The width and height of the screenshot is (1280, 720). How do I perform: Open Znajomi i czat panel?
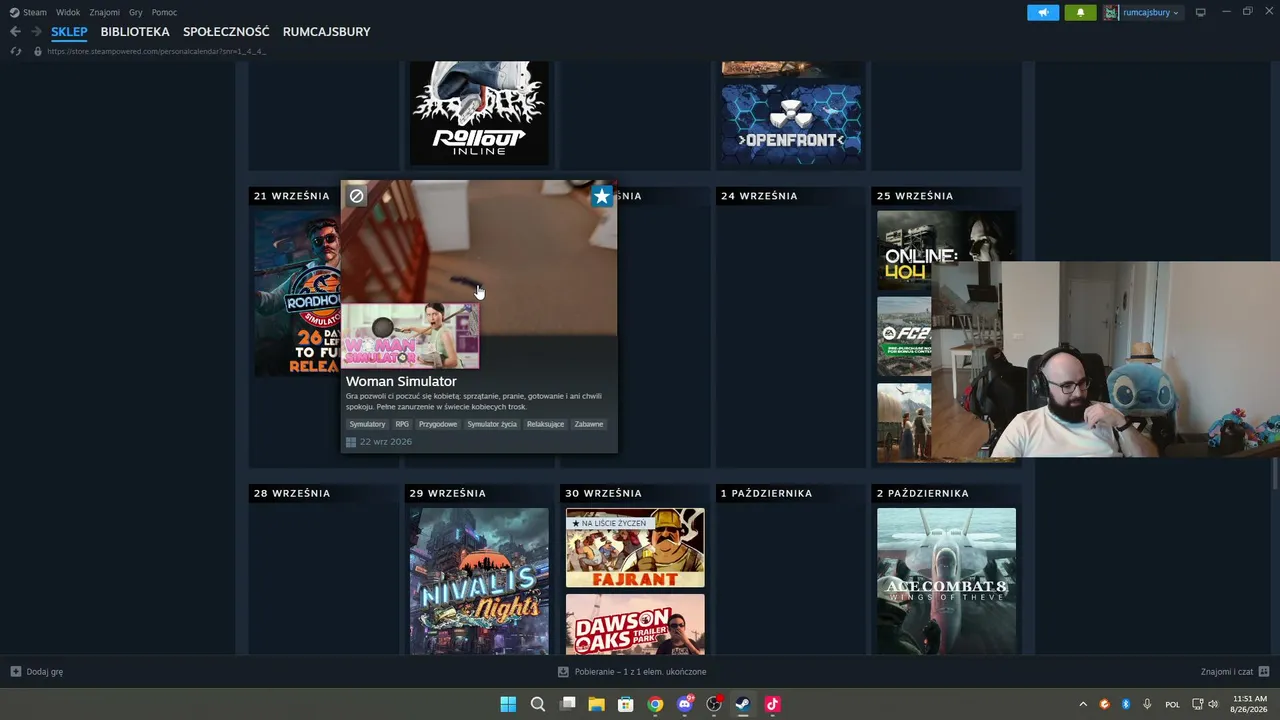pos(1235,672)
